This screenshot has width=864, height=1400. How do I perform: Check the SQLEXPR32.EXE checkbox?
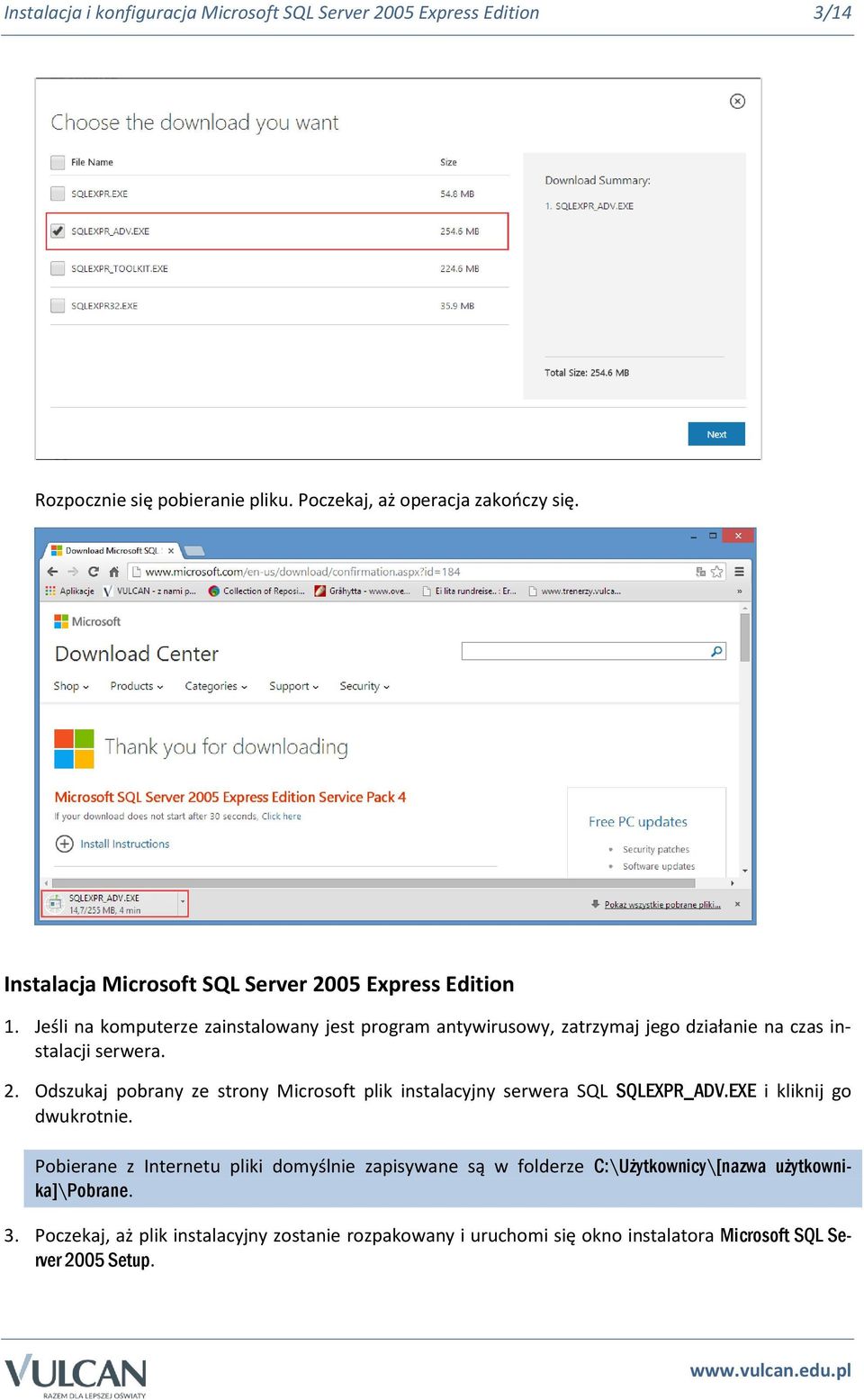coord(58,305)
